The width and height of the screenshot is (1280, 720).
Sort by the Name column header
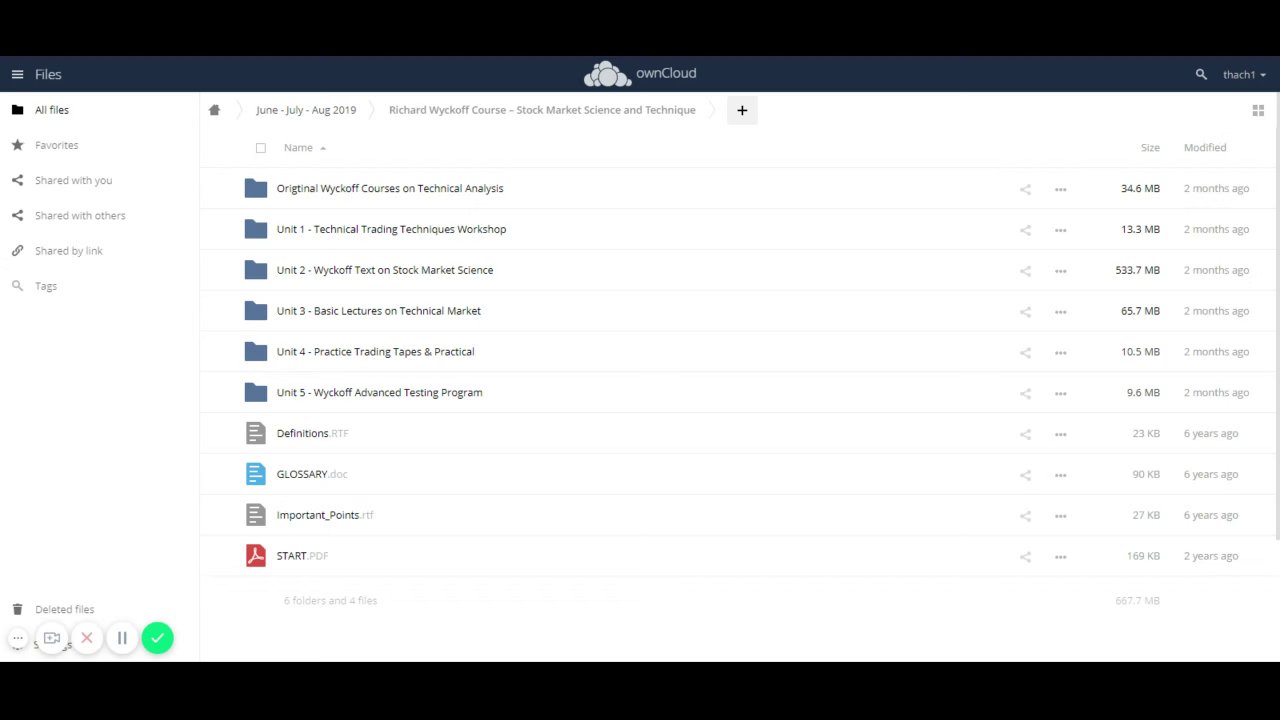298,148
